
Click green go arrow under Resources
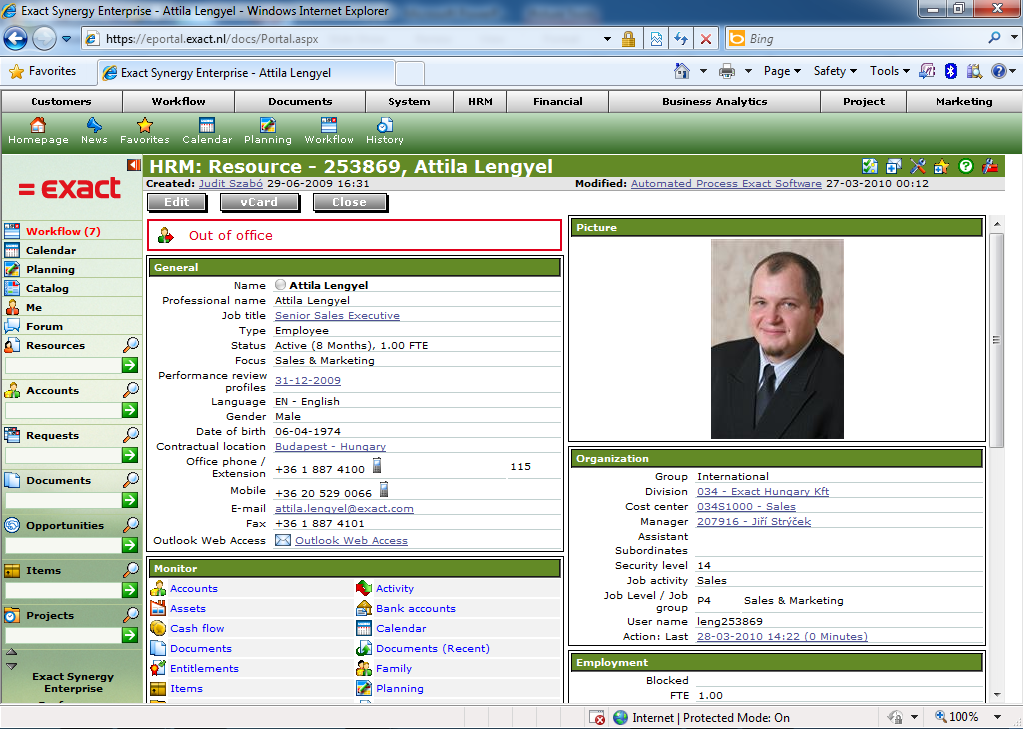pyautogui.click(x=130, y=365)
